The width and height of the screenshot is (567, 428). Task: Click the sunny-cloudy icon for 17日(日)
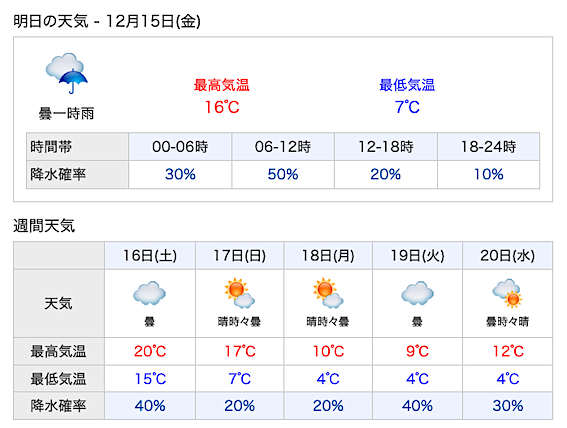pyautogui.click(x=239, y=293)
